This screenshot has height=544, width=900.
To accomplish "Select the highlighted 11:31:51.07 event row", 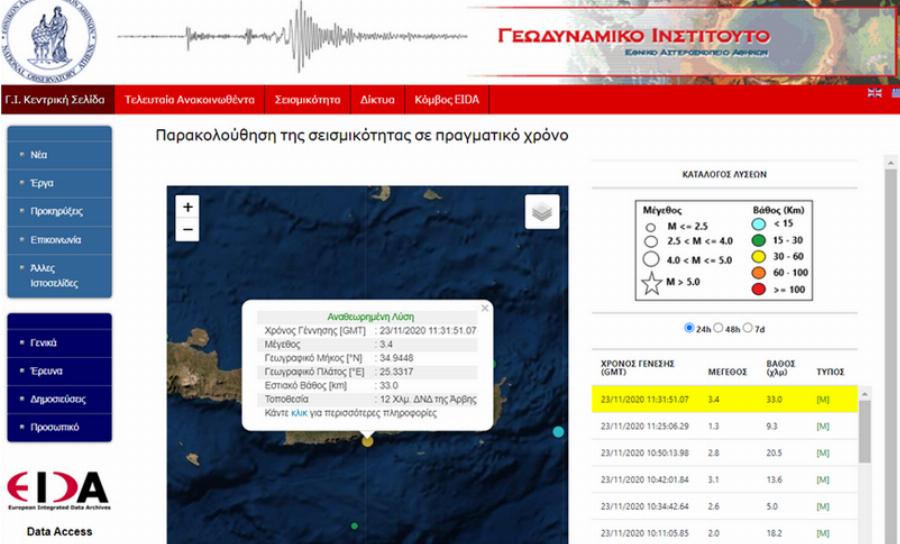I will click(724, 399).
